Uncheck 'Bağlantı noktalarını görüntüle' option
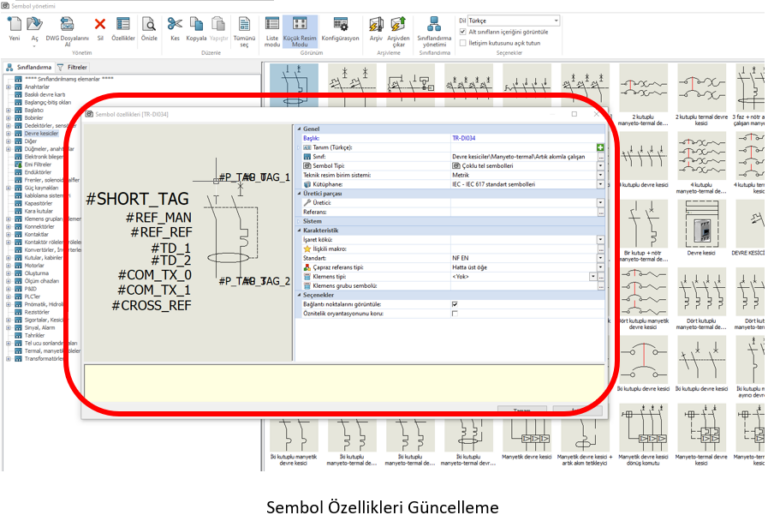Screen dimensions: 768x521 (x=454, y=304)
